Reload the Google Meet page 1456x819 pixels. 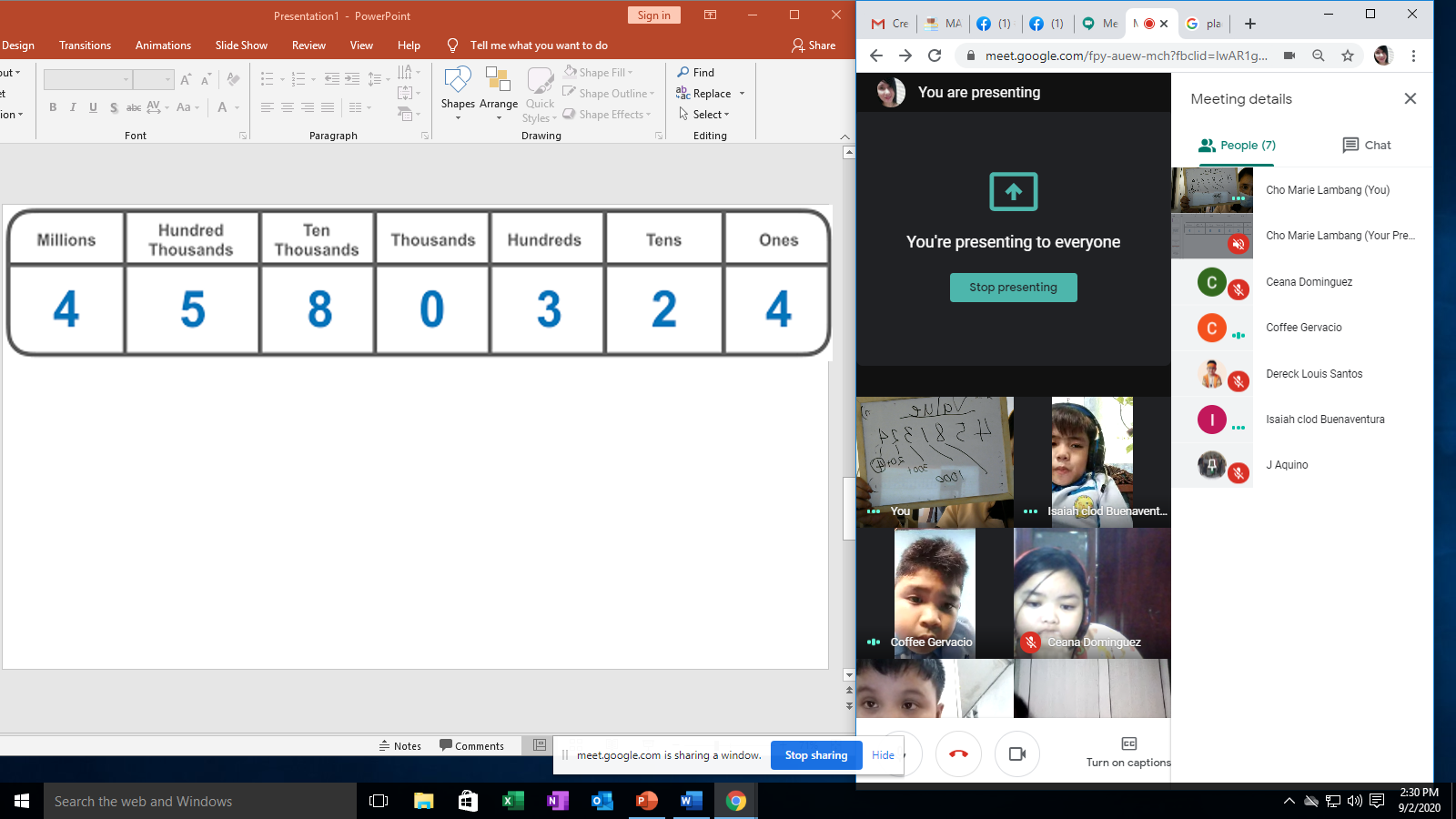[935, 56]
